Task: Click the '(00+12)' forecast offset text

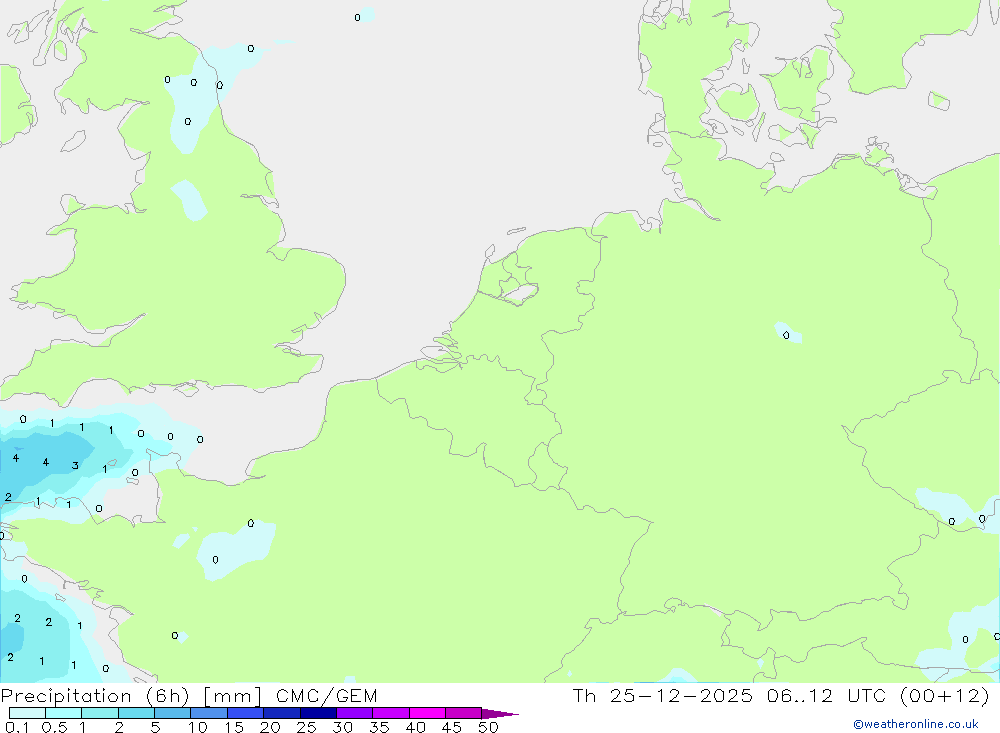Action: click(945, 696)
